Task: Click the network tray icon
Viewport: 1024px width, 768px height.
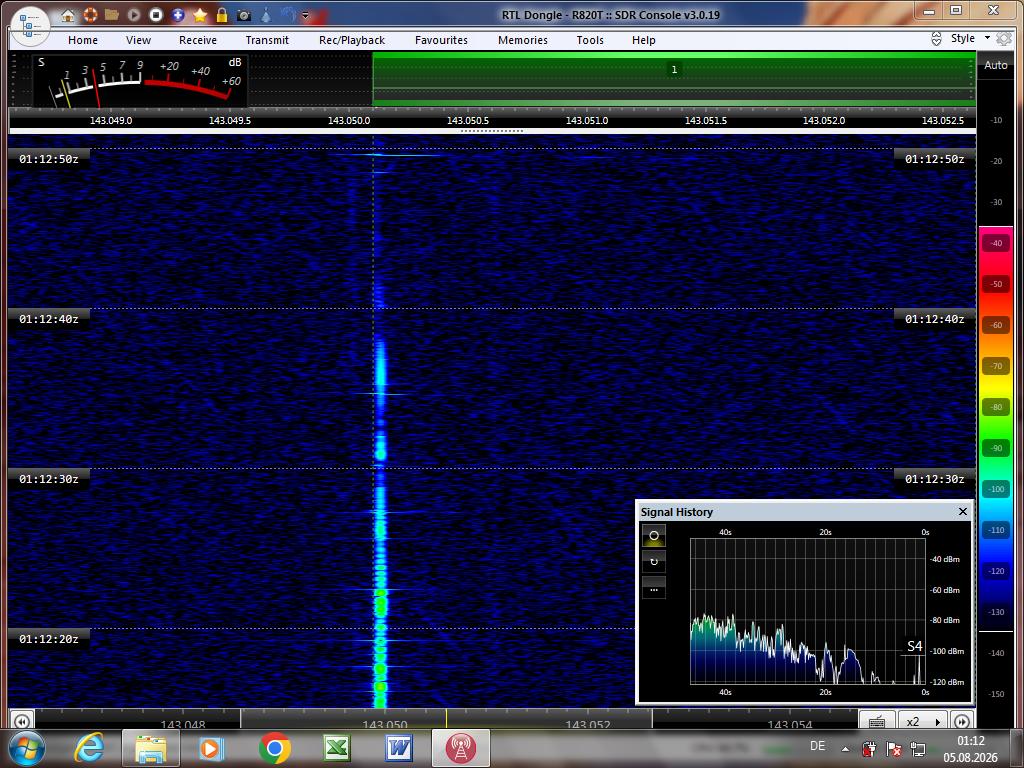Action: point(918,749)
